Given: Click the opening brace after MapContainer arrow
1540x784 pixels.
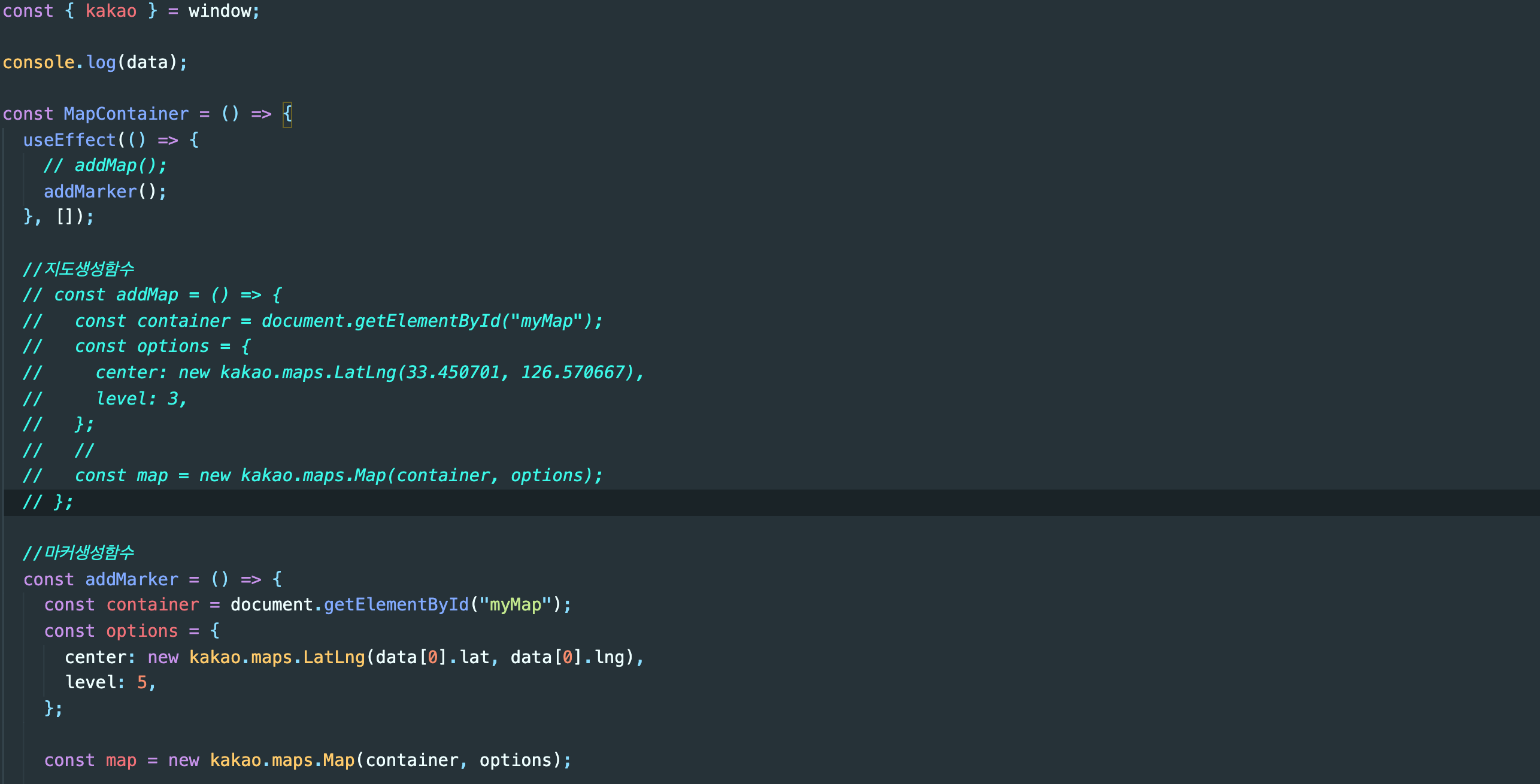Looking at the screenshot, I should 286,114.
